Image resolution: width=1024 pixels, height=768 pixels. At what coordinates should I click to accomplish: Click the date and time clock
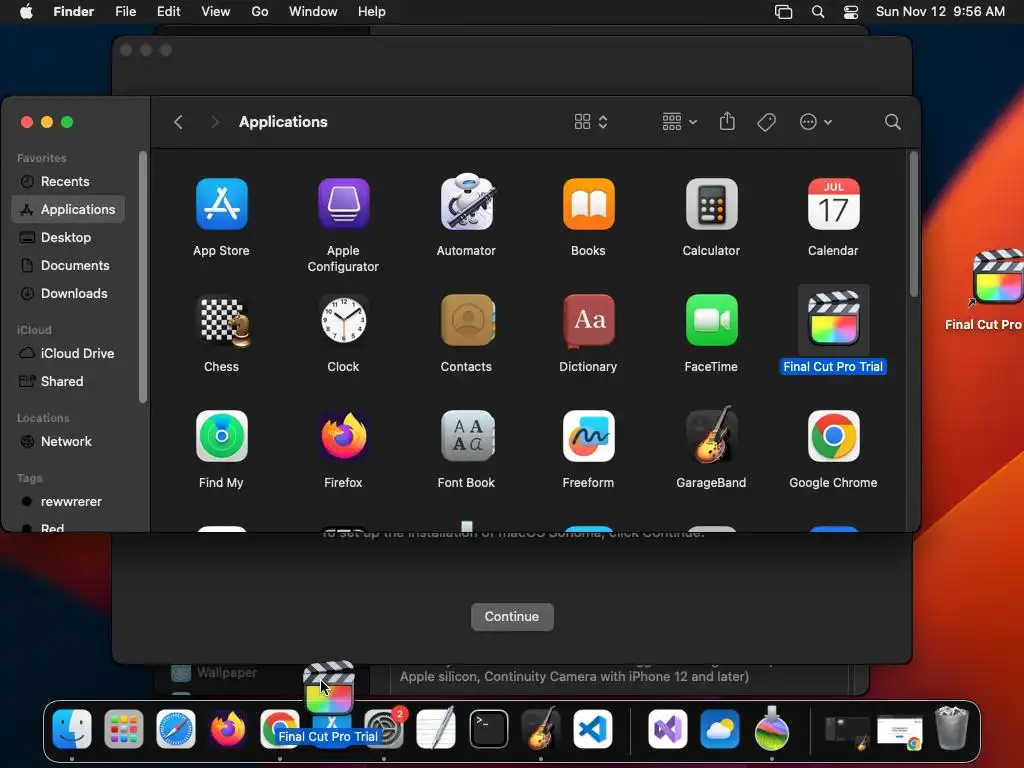pyautogui.click(x=940, y=12)
